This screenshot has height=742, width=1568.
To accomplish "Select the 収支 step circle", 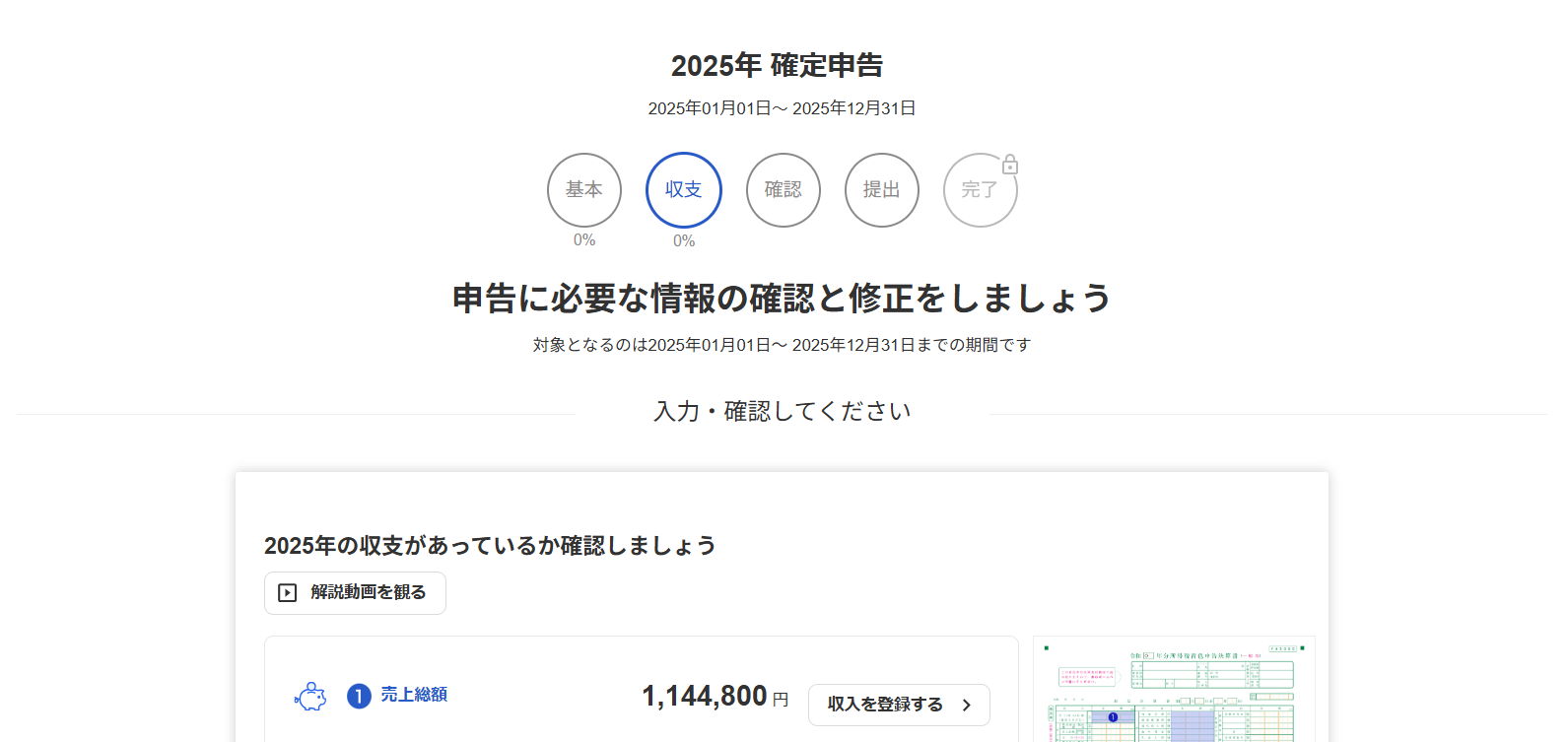I will 684,190.
